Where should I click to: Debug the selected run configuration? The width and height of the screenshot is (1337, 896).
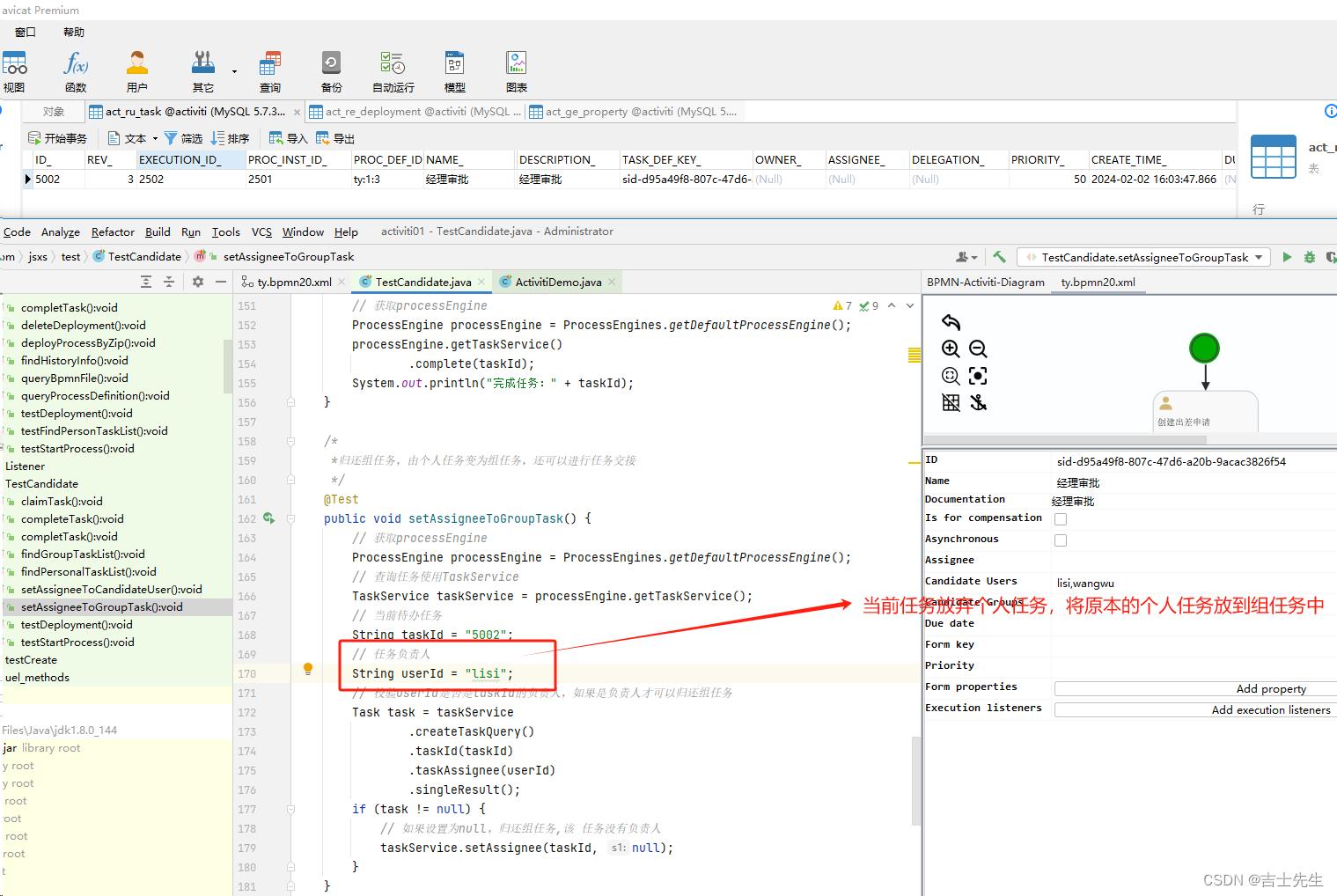[x=1310, y=257]
